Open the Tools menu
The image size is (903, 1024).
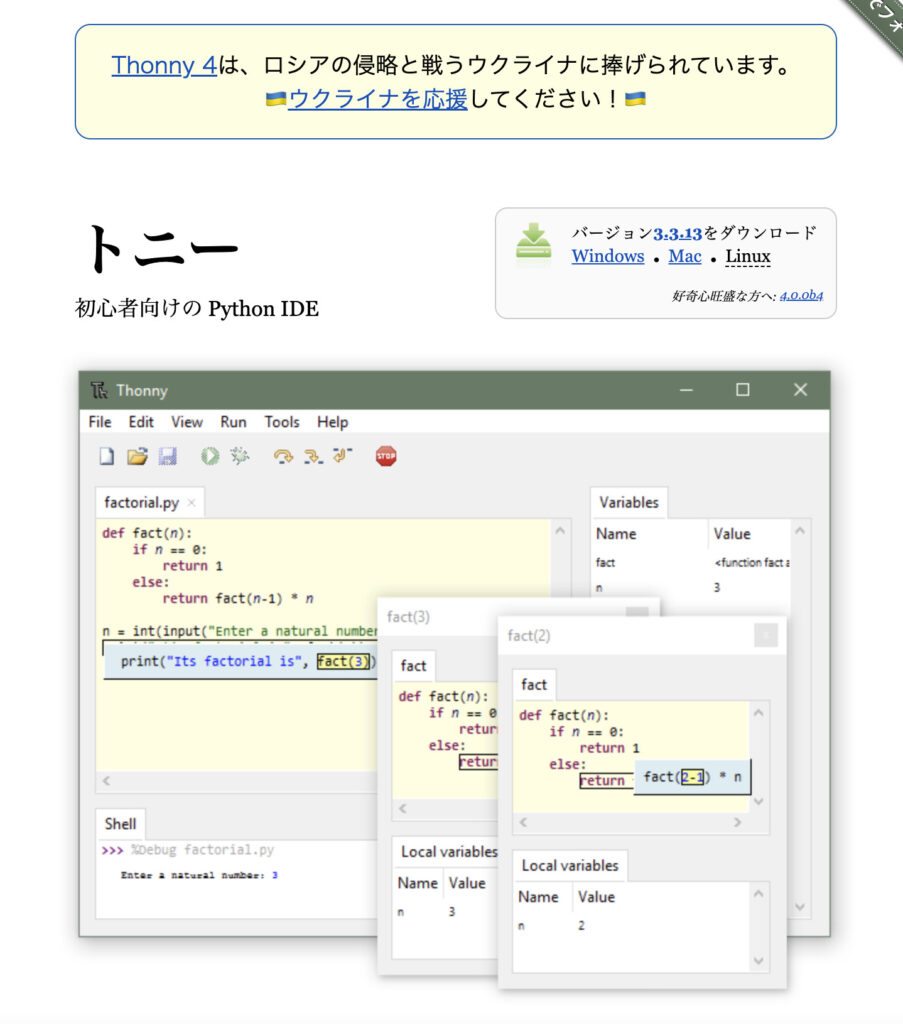point(281,422)
